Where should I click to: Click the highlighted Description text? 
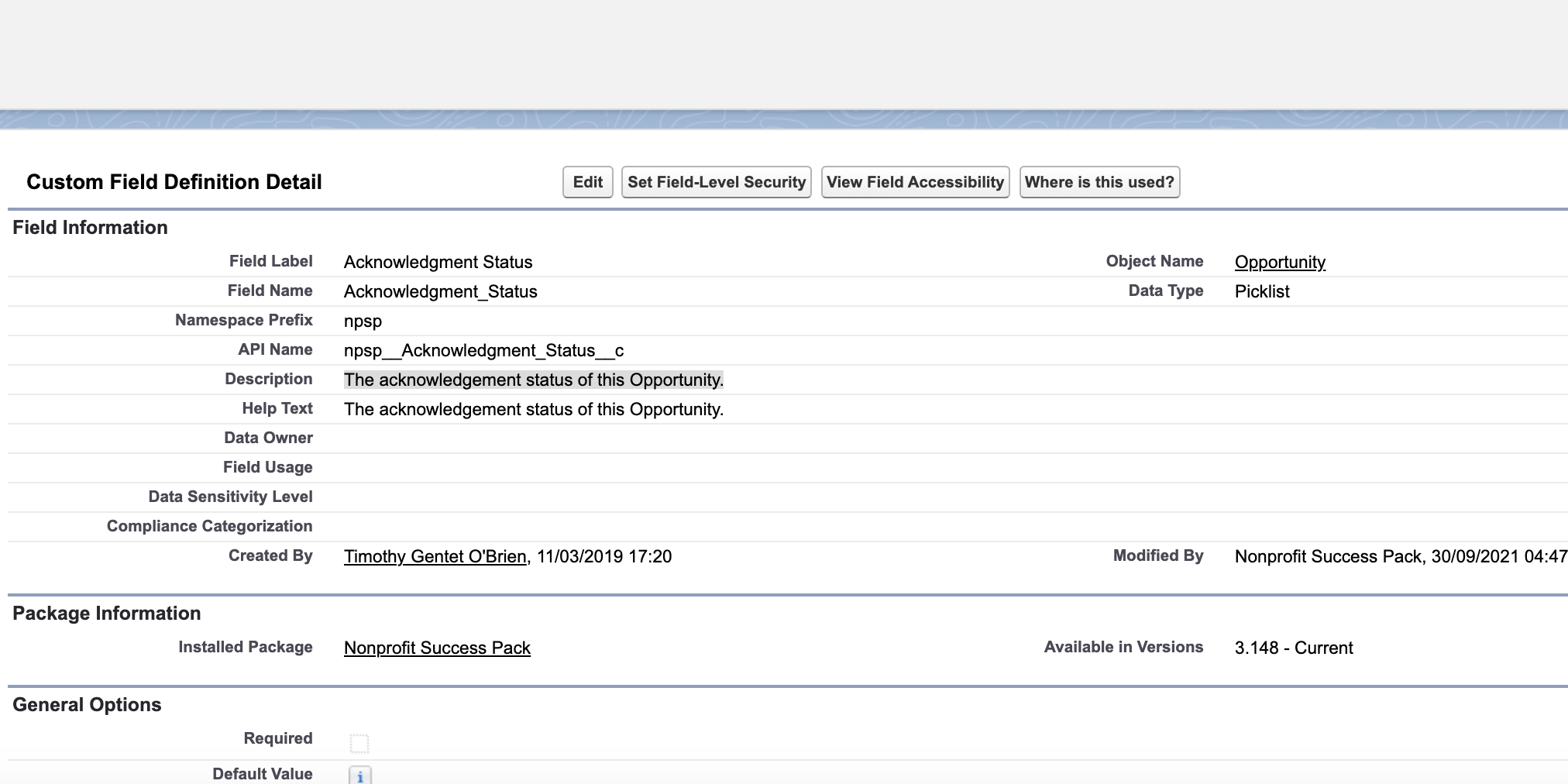coord(534,380)
